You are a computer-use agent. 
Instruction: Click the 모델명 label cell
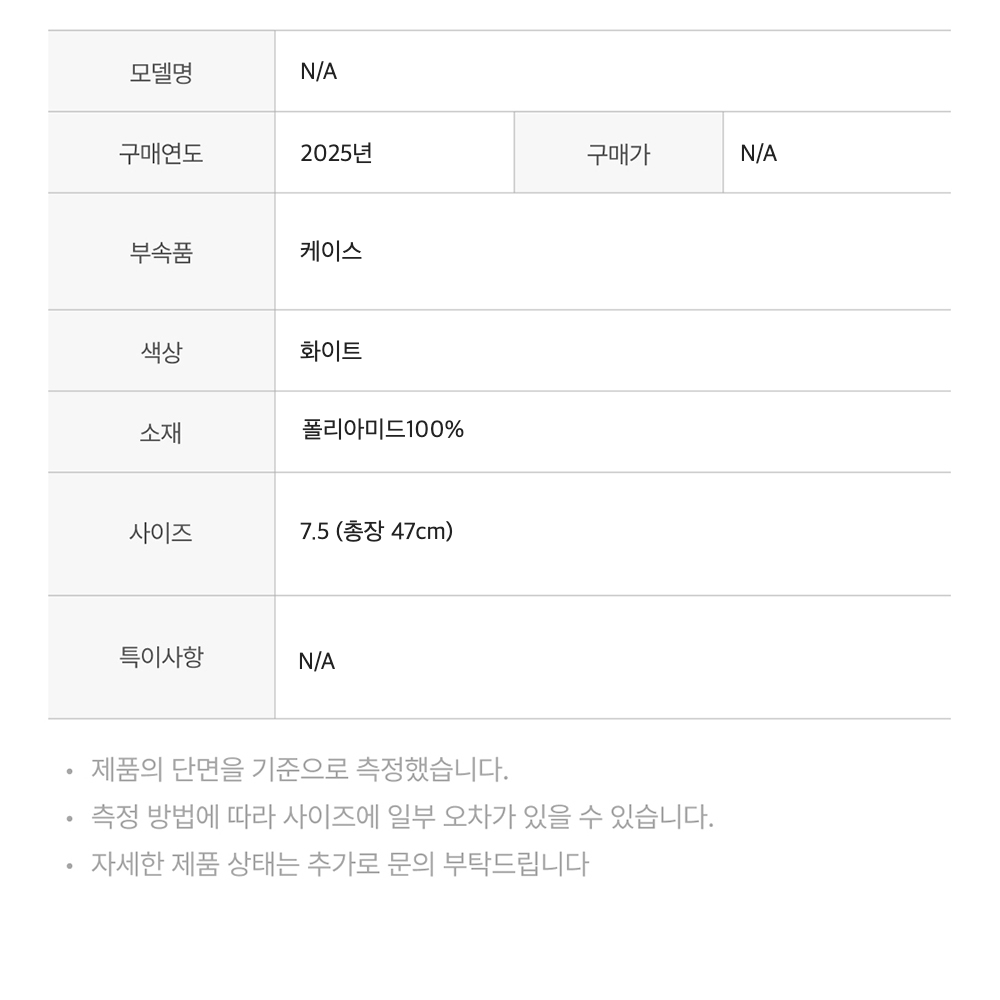click(161, 71)
